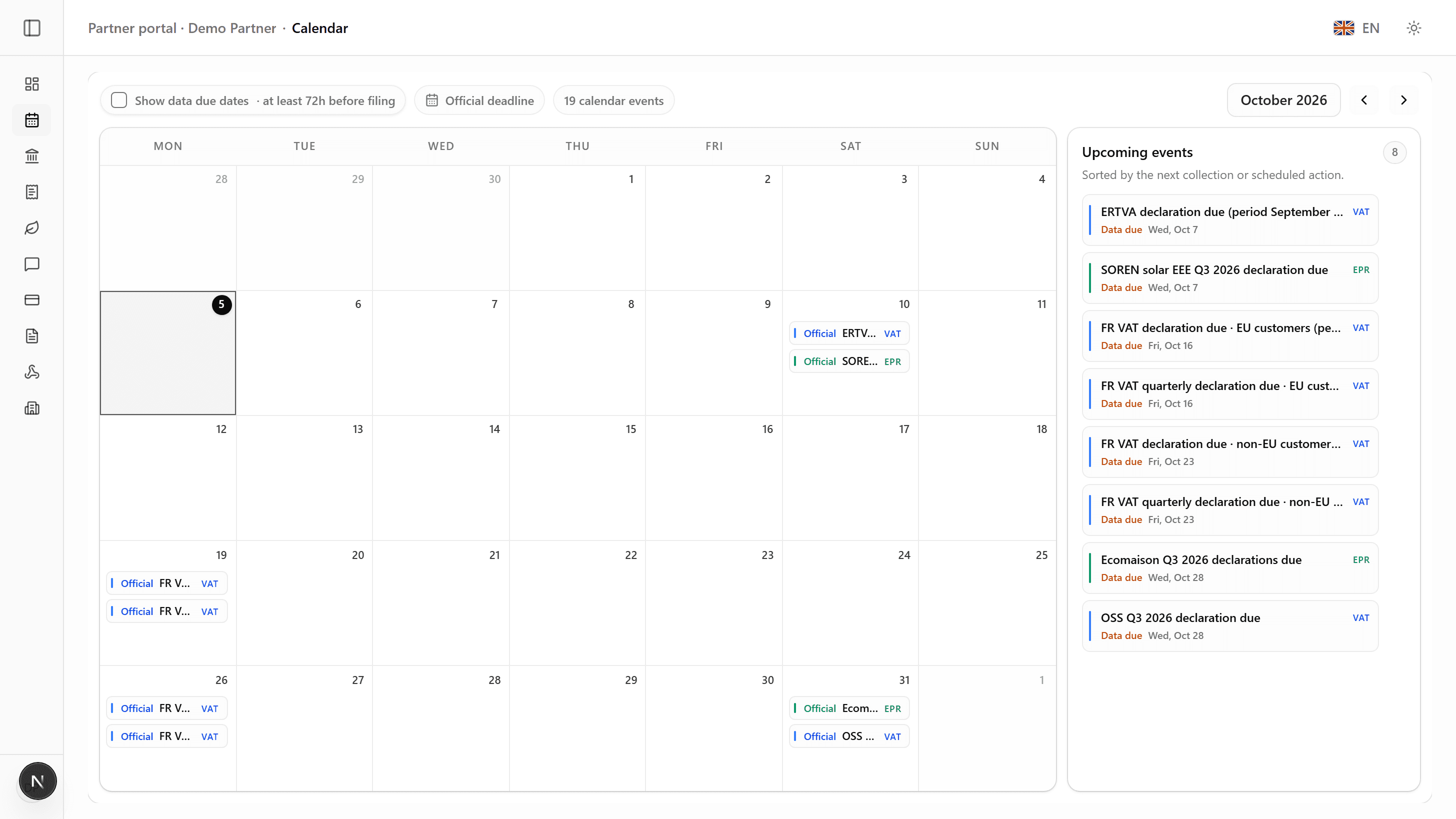Image resolution: width=1456 pixels, height=819 pixels.
Task: Open Ecomaison Q3 2026 declarations due card
Action: coord(1230,568)
